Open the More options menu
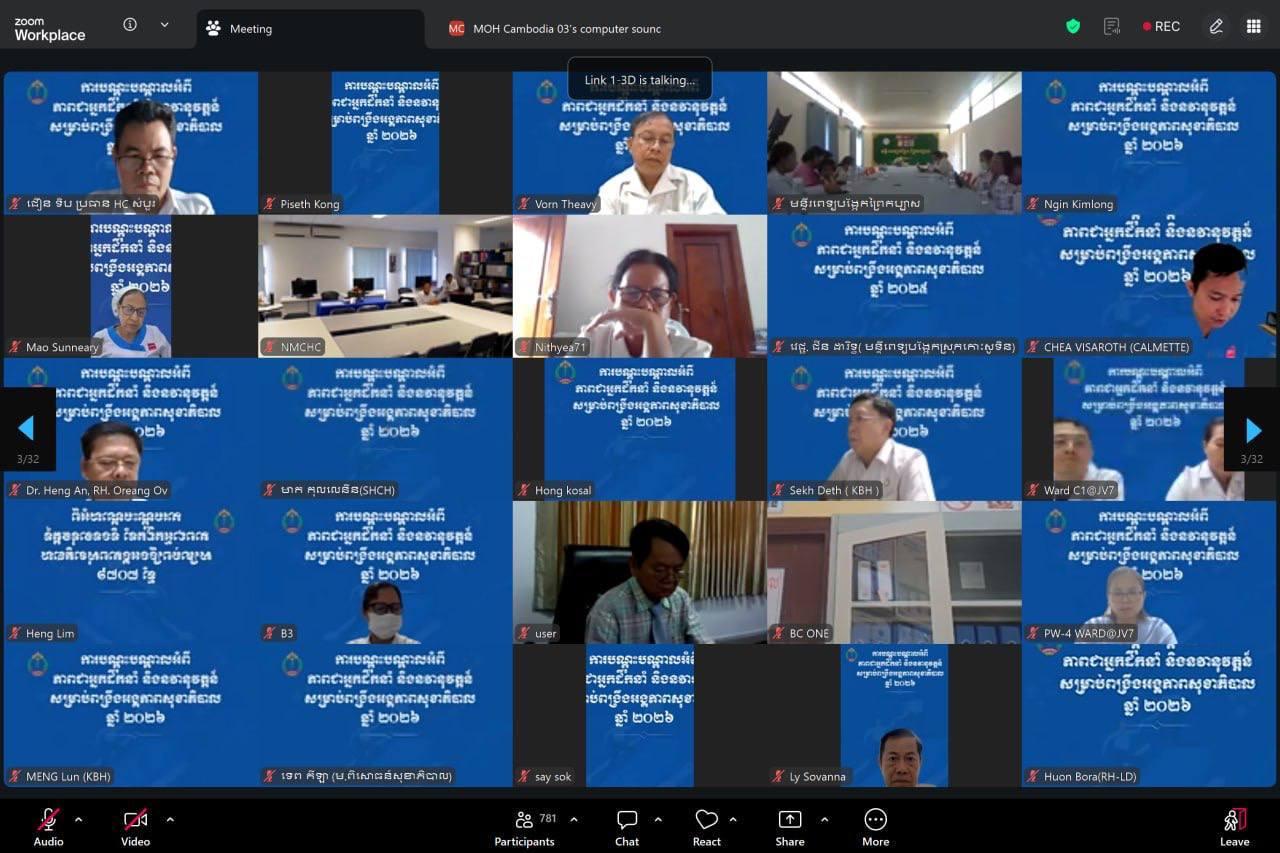This screenshot has height=853, width=1280. pos(876,827)
